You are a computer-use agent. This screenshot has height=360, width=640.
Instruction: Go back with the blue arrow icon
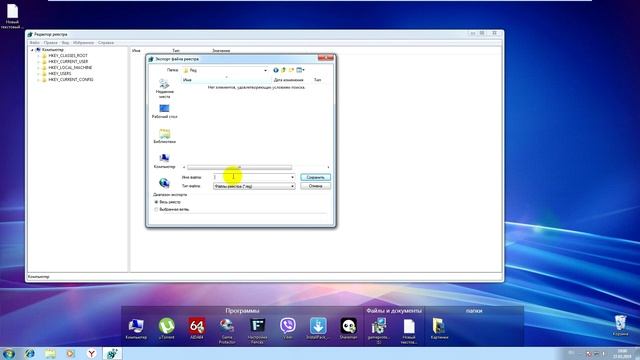[x=276, y=70]
